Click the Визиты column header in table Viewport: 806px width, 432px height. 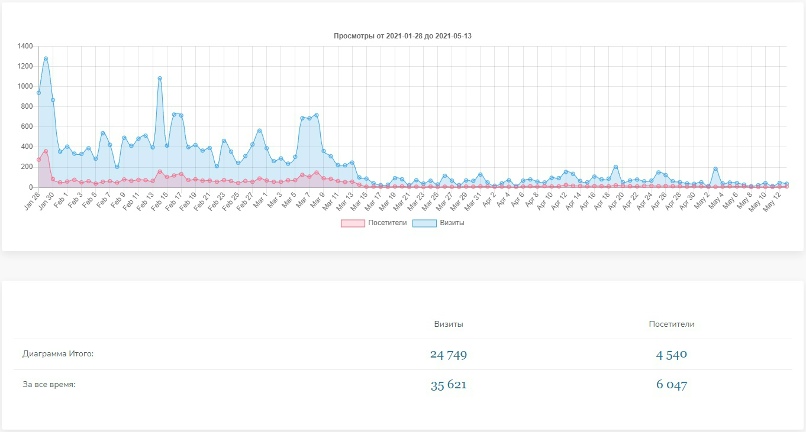click(448, 325)
